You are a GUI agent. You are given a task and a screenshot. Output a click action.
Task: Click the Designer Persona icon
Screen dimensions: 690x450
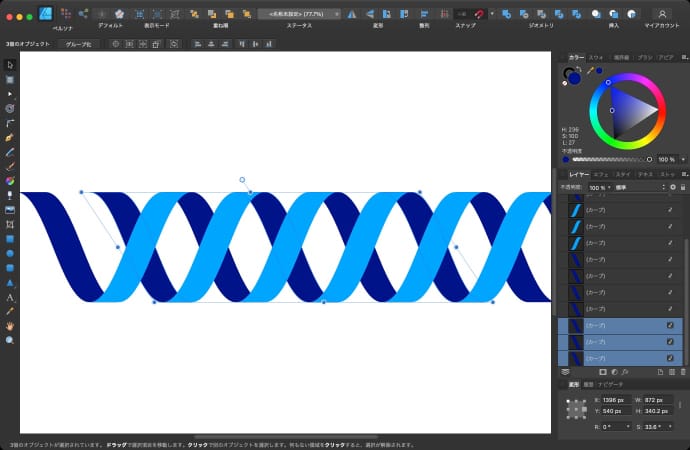45,14
